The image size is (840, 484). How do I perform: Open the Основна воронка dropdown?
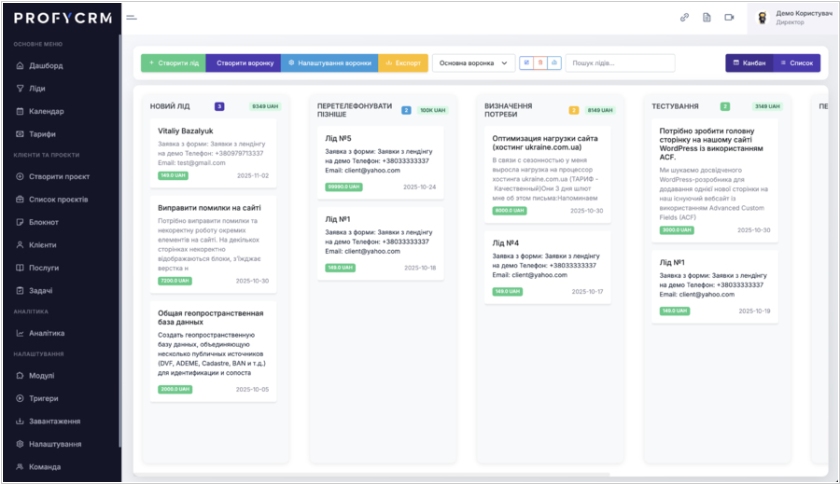(474, 62)
